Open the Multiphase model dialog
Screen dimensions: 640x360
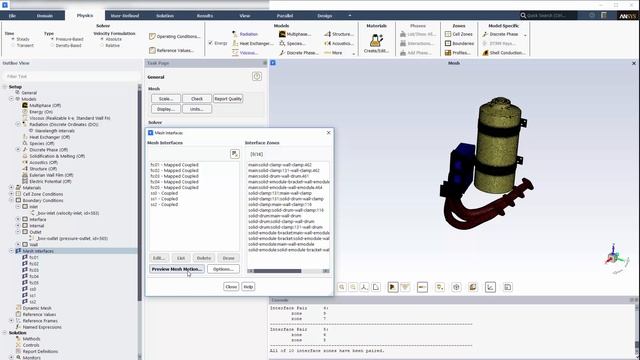[295, 34]
